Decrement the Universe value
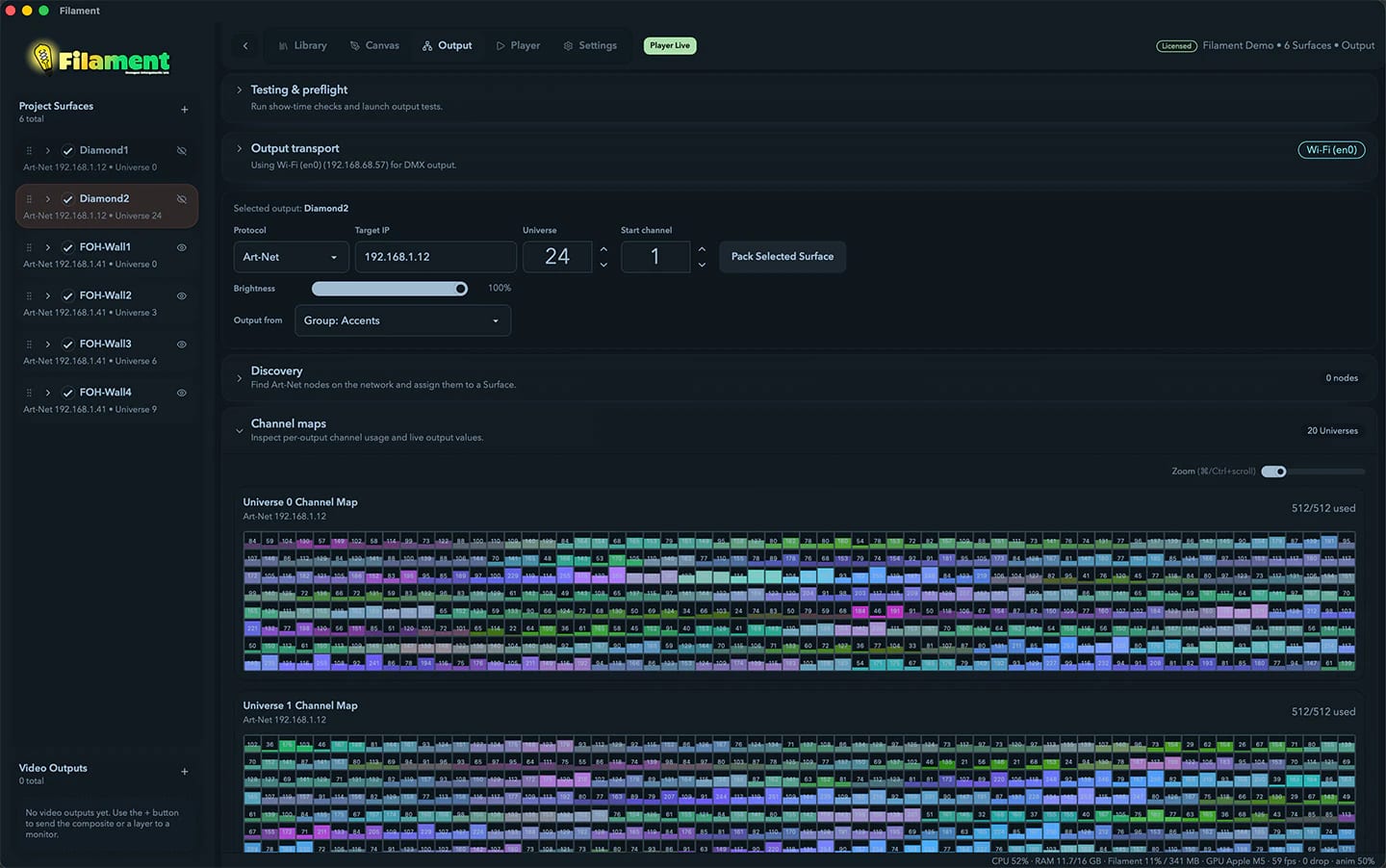The width and height of the screenshot is (1386, 868). coord(603,265)
